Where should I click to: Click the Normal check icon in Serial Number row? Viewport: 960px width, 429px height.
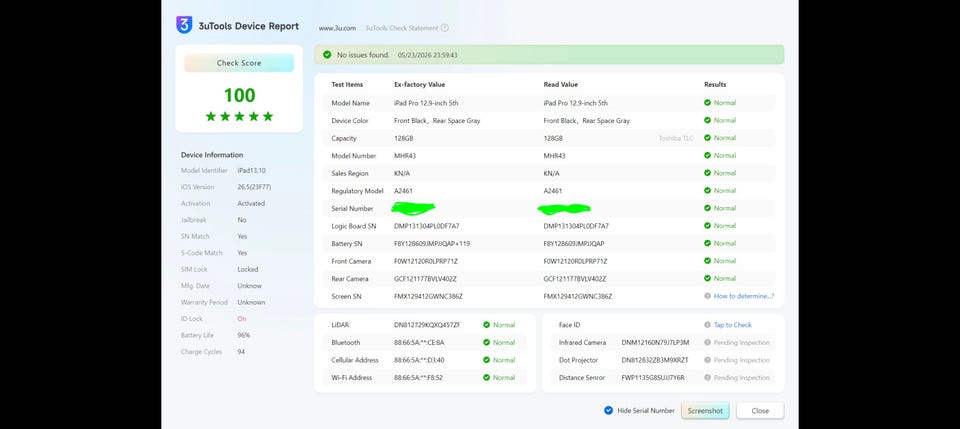coord(707,208)
